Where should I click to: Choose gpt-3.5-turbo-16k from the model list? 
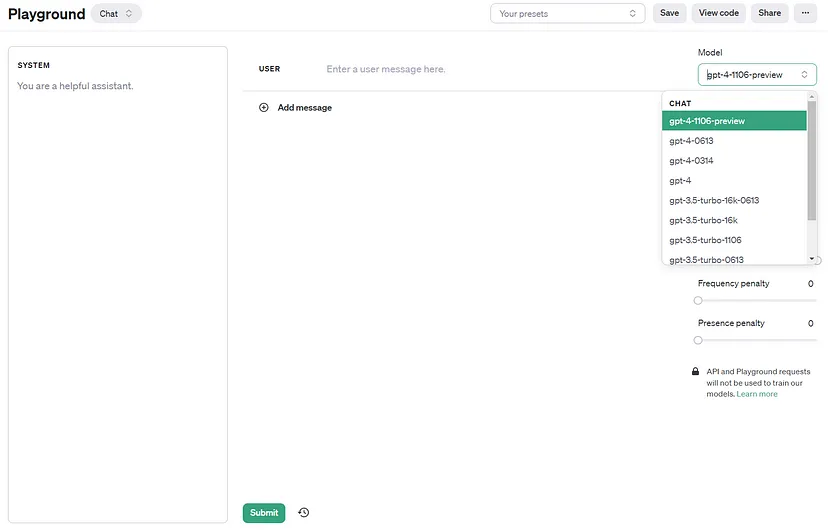[x=704, y=220]
